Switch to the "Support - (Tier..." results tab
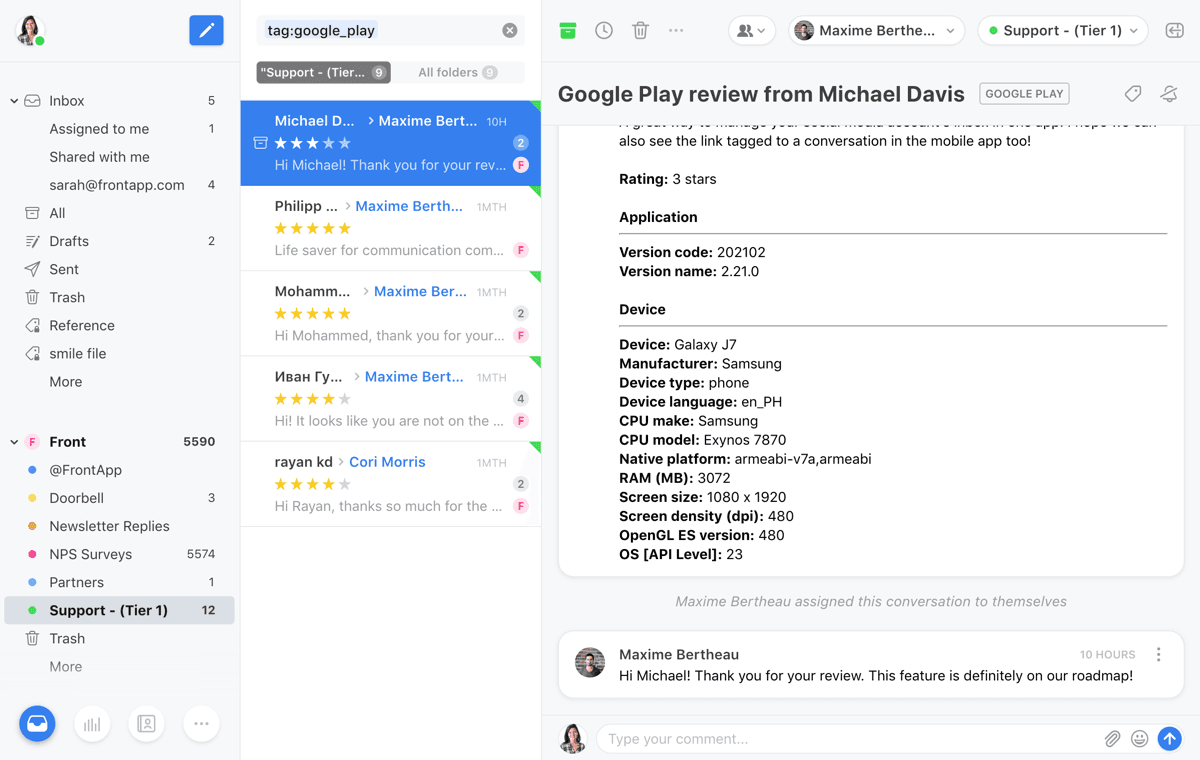1200x760 pixels. (324, 72)
